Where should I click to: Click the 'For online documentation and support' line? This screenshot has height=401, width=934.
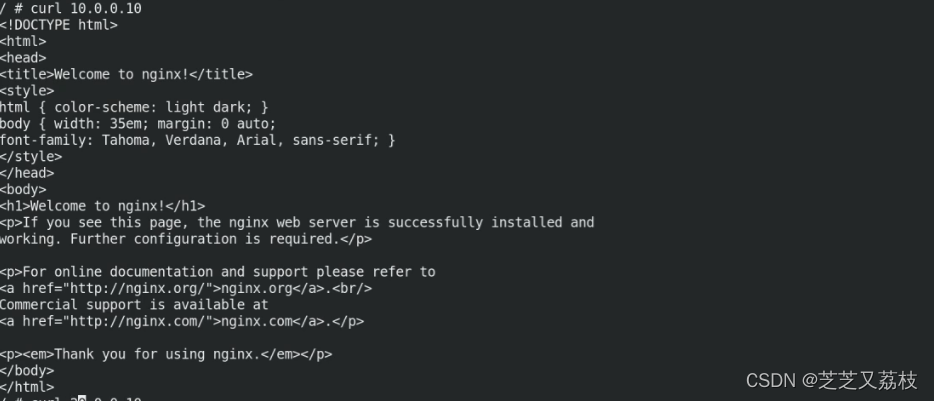(218, 271)
